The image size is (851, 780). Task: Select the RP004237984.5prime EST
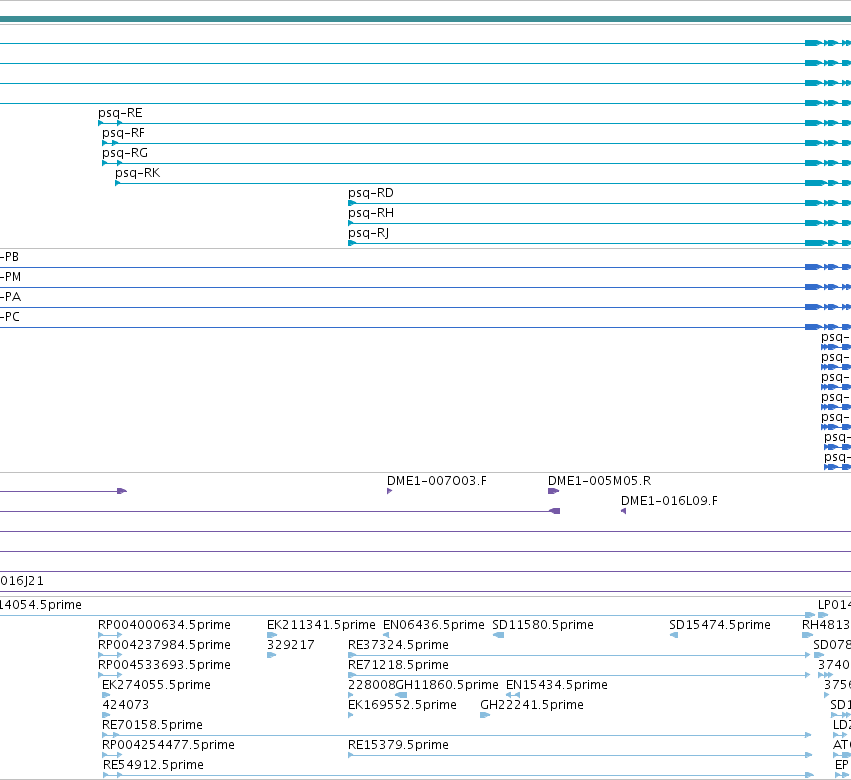(x=164, y=645)
